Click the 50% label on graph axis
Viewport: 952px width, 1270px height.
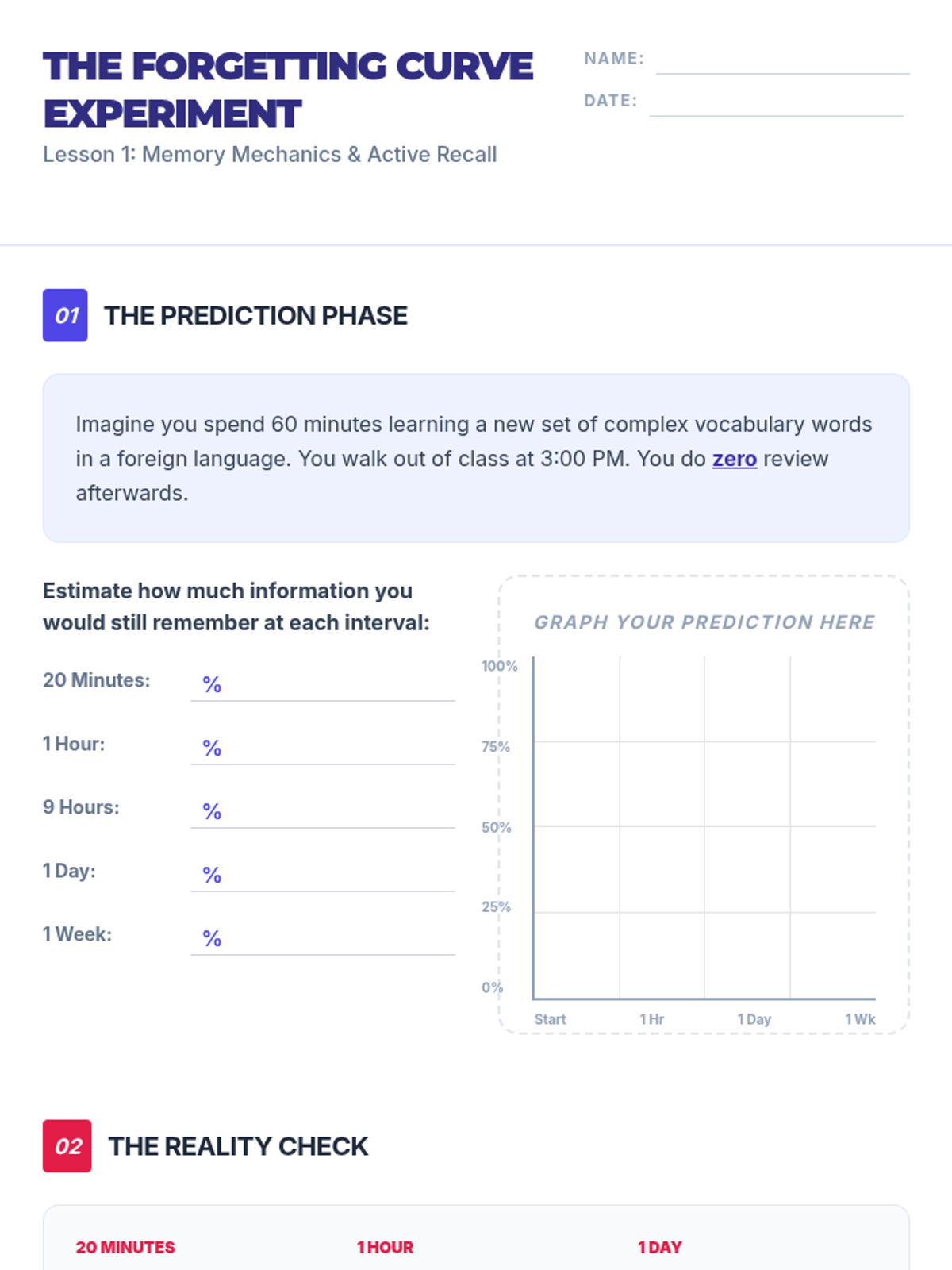pyautogui.click(x=496, y=827)
